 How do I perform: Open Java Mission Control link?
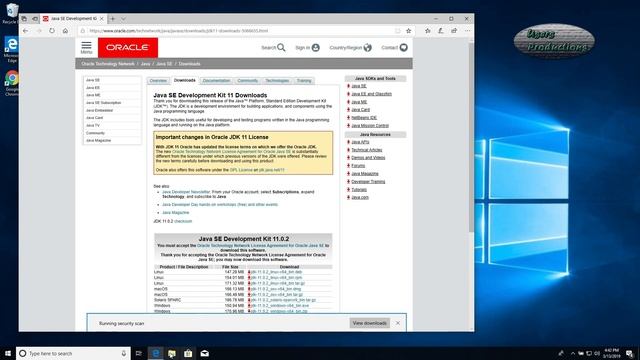(x=370, y=125)
